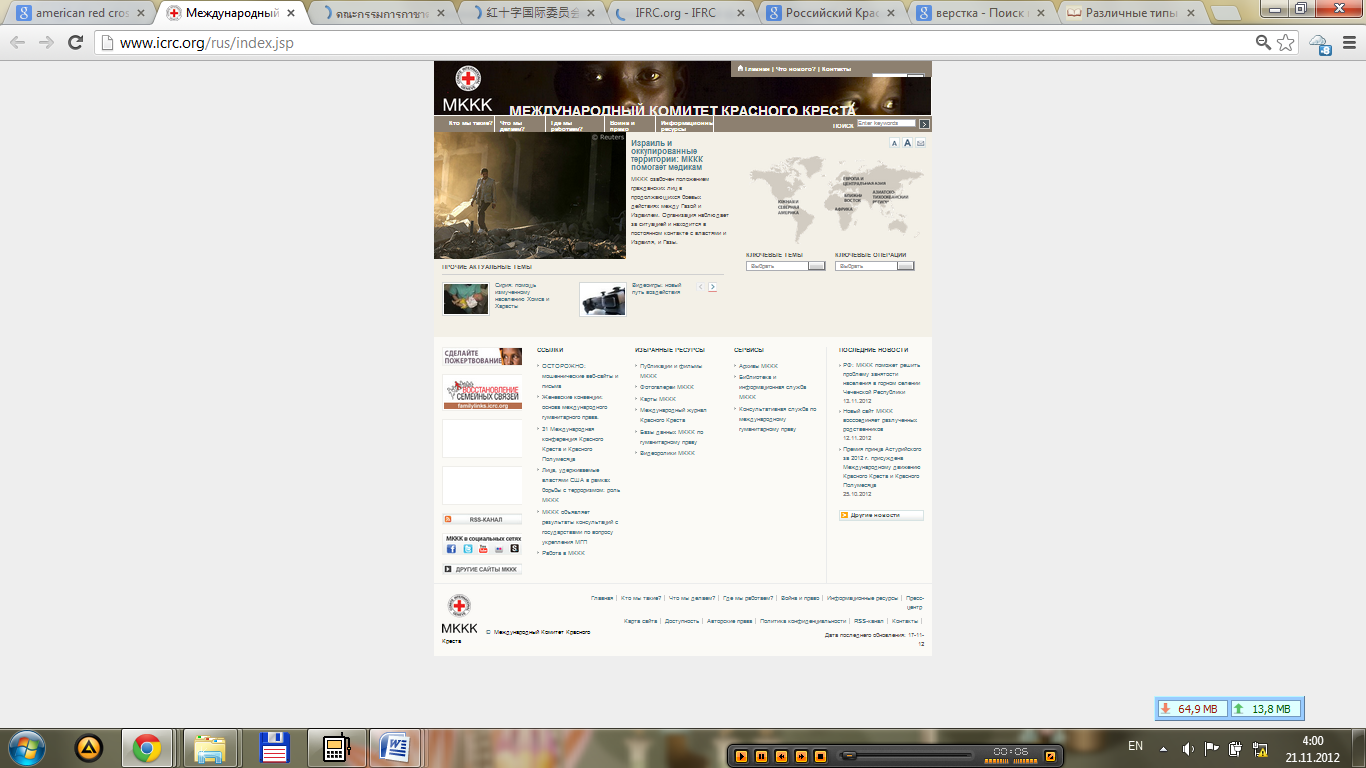This screenshot has width=1366, height=768.
Task: Open the Scribd icon in social networks
Action: tap(515, 548)
